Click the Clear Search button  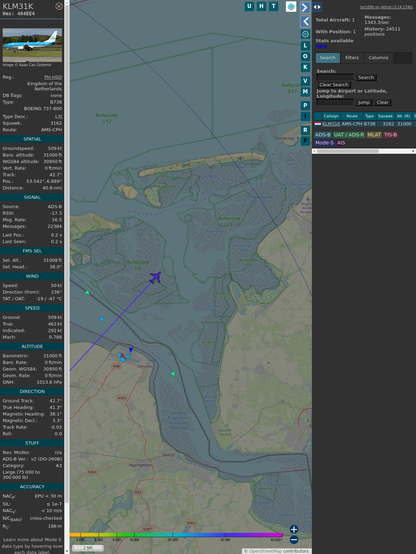(334, 85)
